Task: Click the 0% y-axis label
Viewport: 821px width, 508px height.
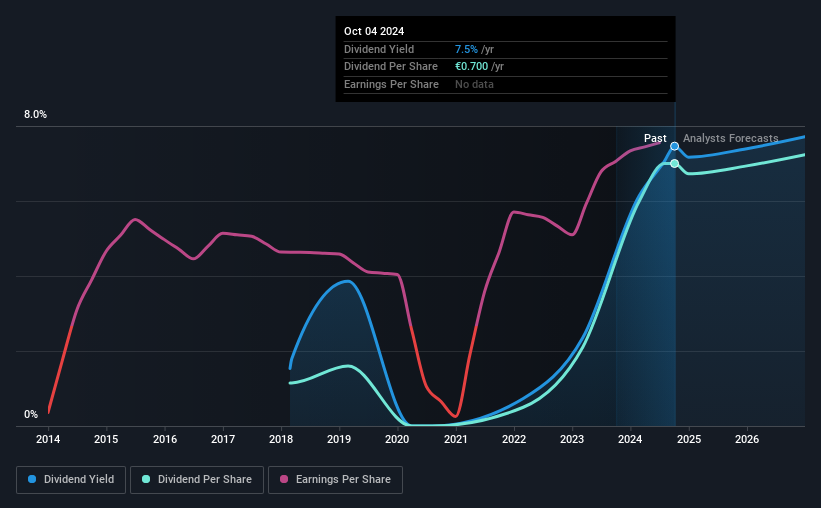Action: (31, 414)
